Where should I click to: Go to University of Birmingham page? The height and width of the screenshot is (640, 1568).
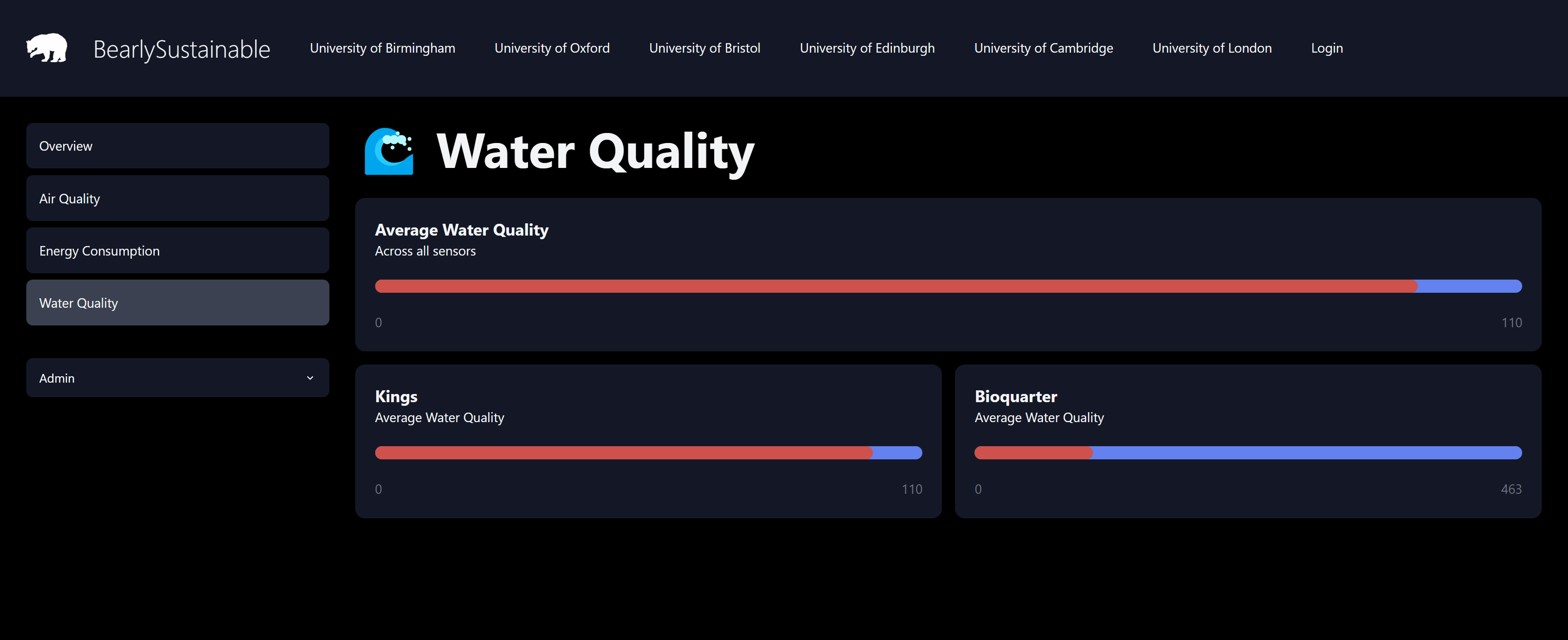[382, 48]
